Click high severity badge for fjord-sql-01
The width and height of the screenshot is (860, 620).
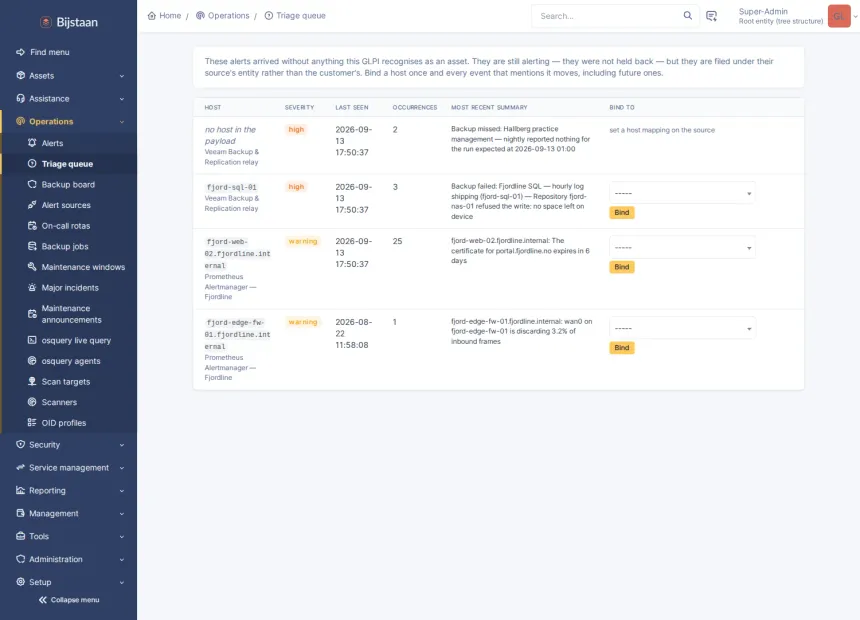pos(296,187)
